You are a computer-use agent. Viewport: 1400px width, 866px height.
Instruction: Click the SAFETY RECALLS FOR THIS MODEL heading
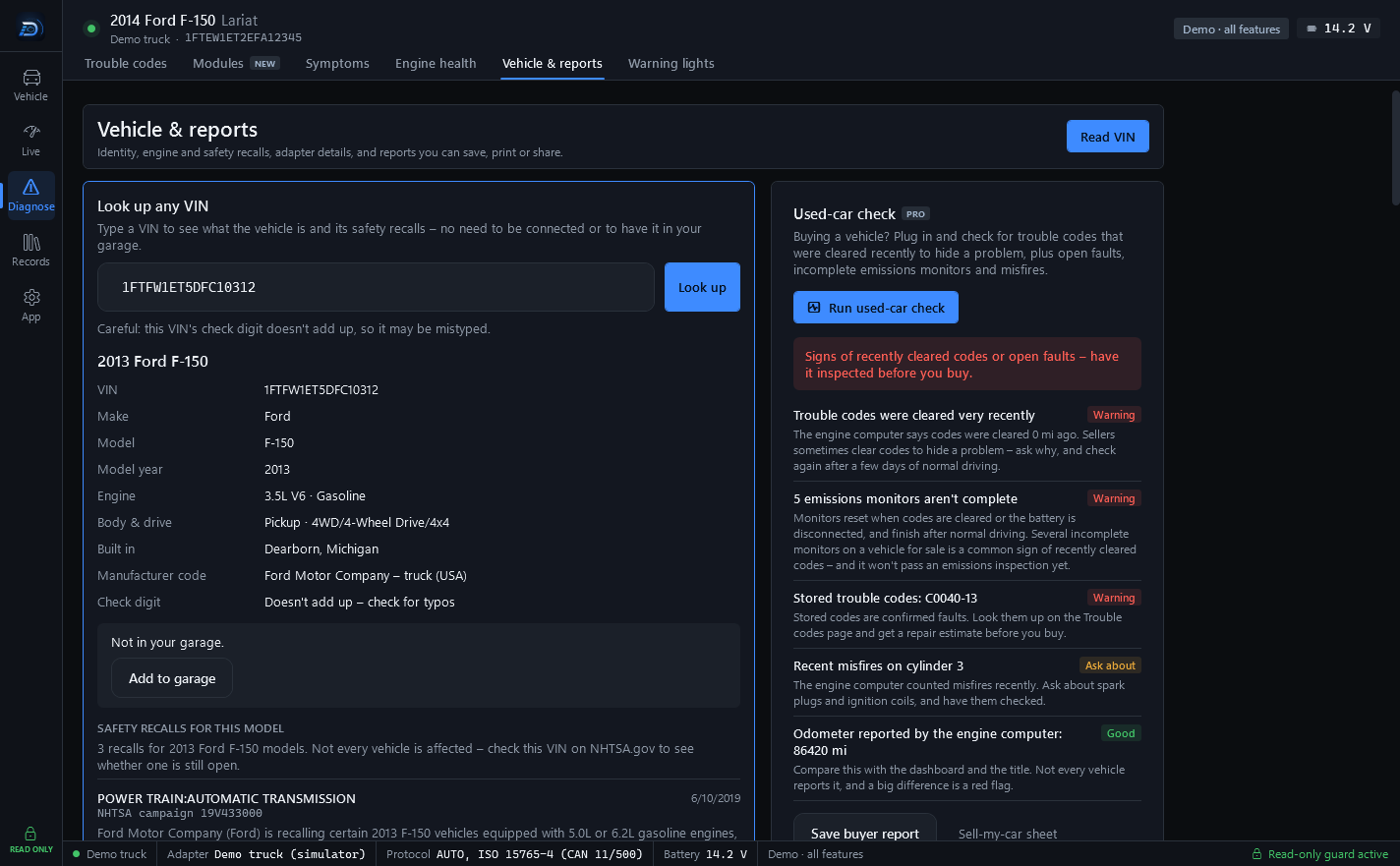[191, 728]
